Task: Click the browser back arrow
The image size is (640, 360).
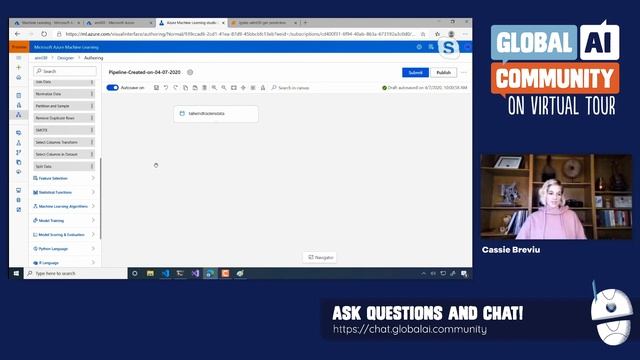Action: (17, 34)
